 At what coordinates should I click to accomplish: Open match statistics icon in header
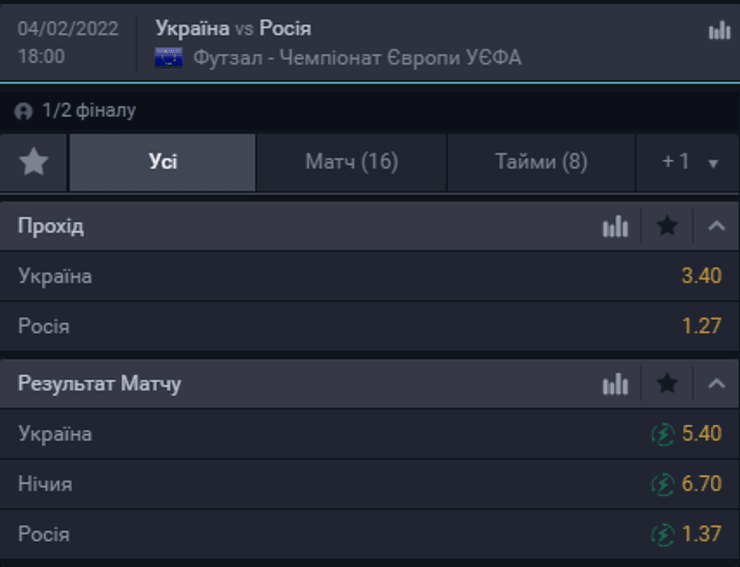[x=719, y=31]
